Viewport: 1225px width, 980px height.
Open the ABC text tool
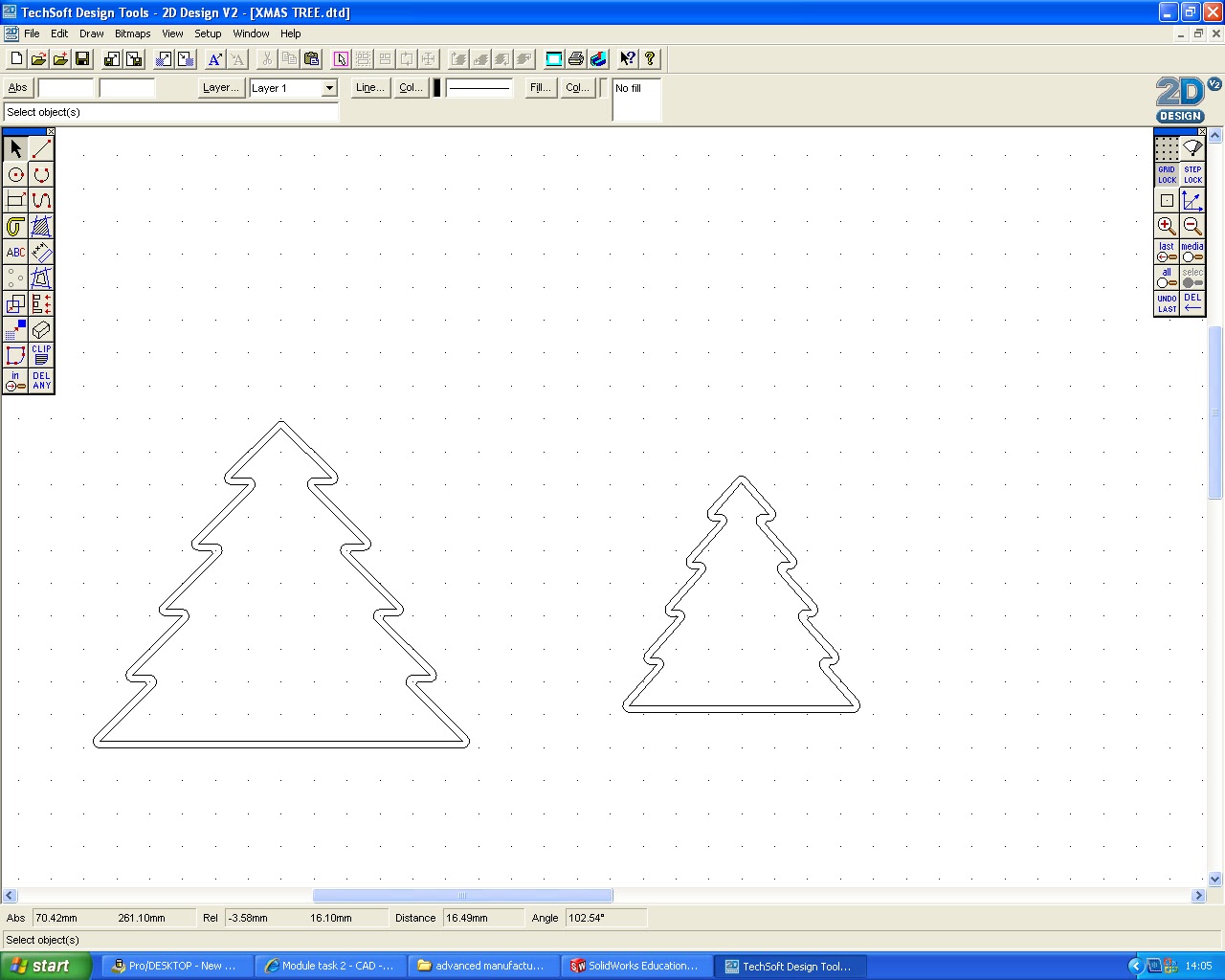[x=15, y=252]
